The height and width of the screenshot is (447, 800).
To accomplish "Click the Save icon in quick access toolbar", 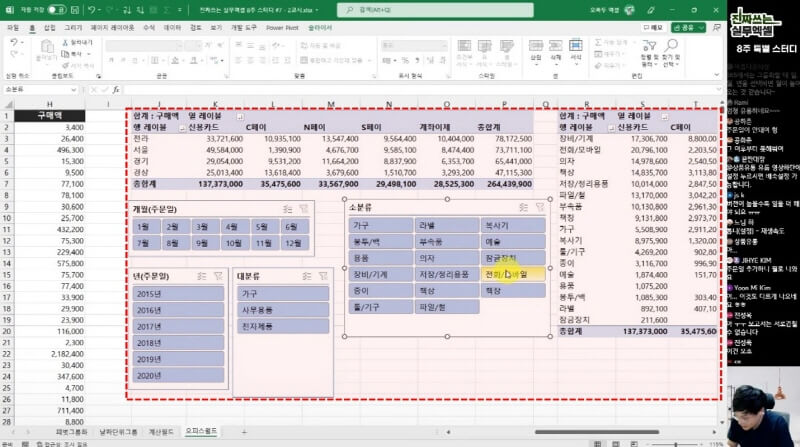I will (75, 10).
